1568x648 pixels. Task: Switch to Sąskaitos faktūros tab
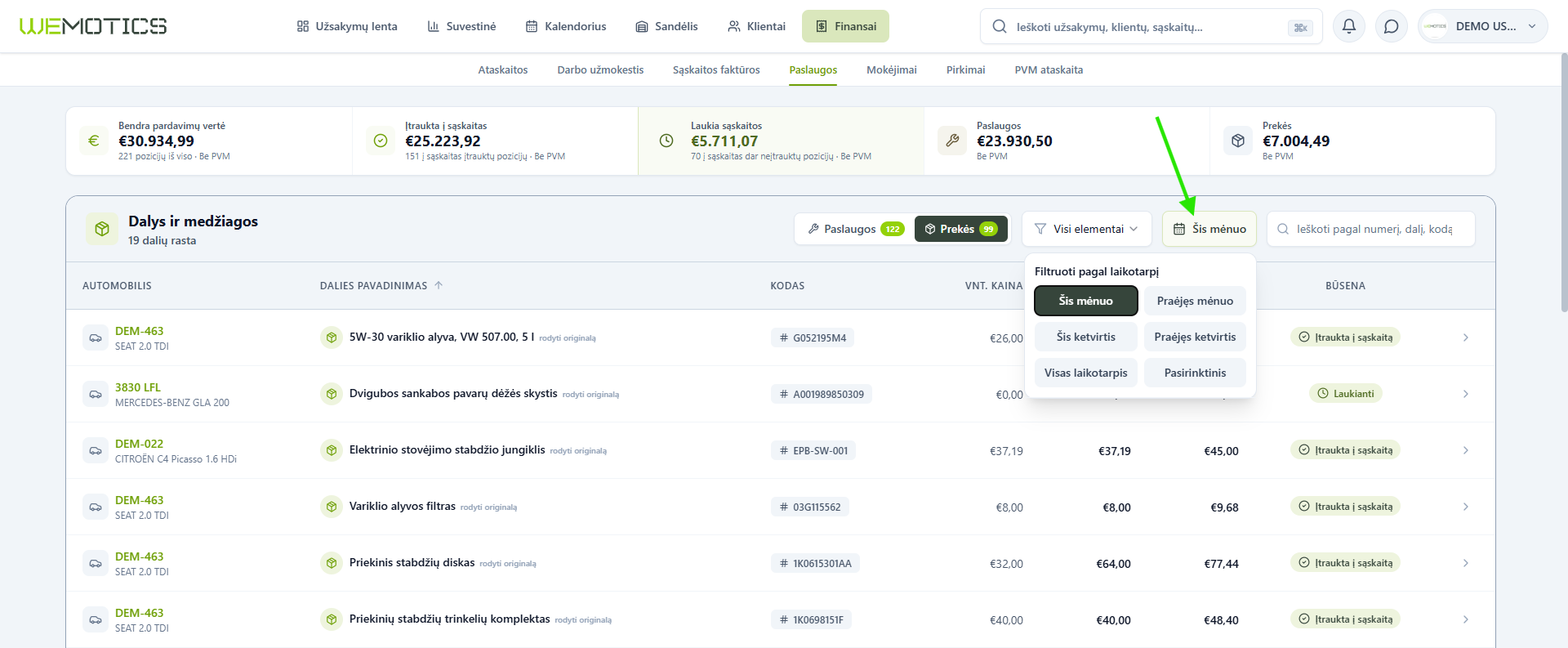716,70
